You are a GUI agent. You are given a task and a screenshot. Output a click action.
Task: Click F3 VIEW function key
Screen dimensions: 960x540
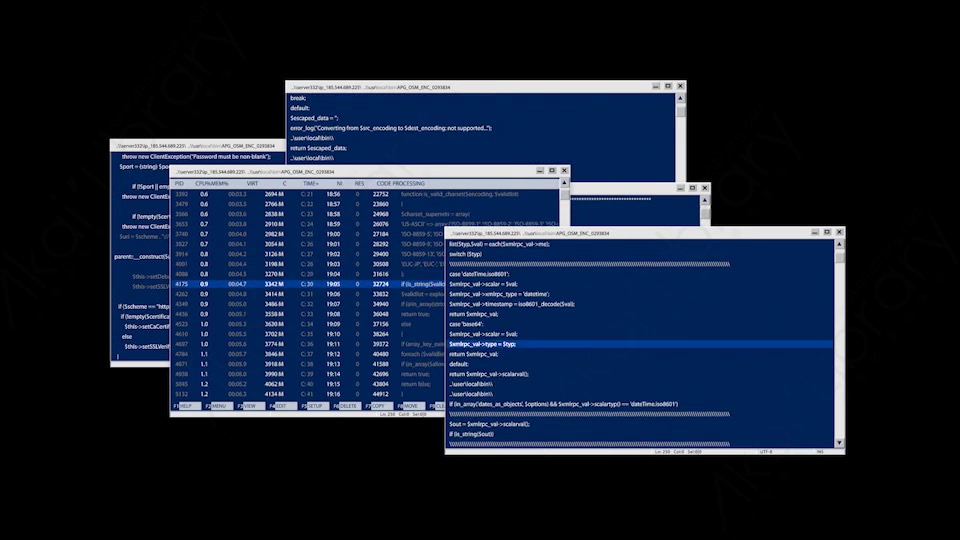click(x=250, y=406)
